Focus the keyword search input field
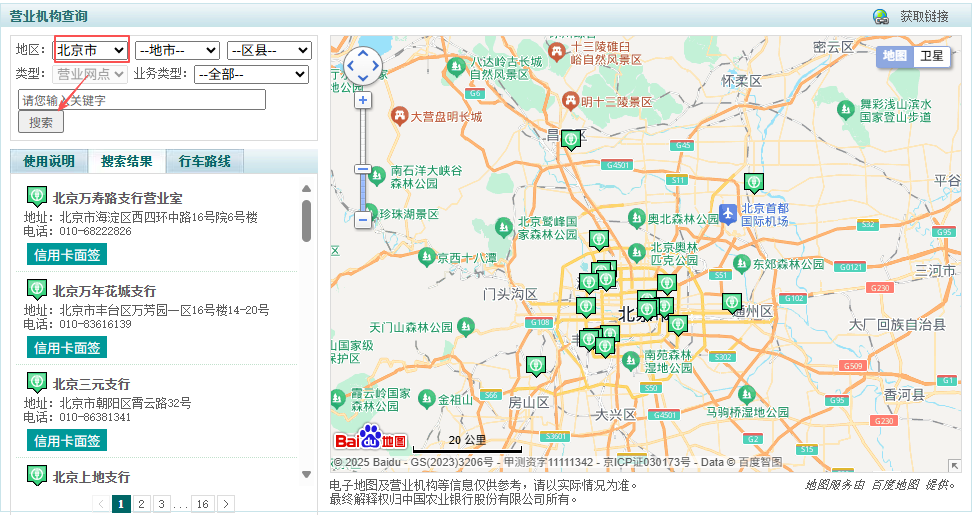 click(142, 100)
